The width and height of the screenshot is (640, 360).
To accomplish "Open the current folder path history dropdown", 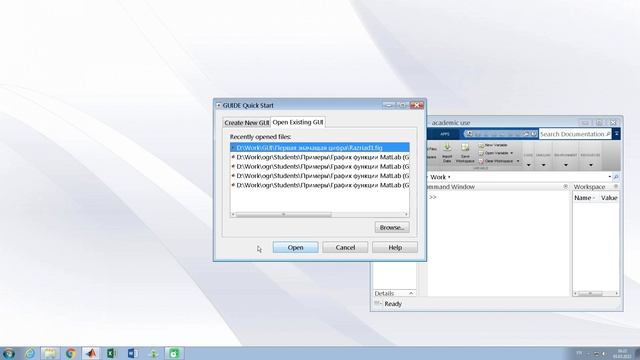I will (609, 177).
